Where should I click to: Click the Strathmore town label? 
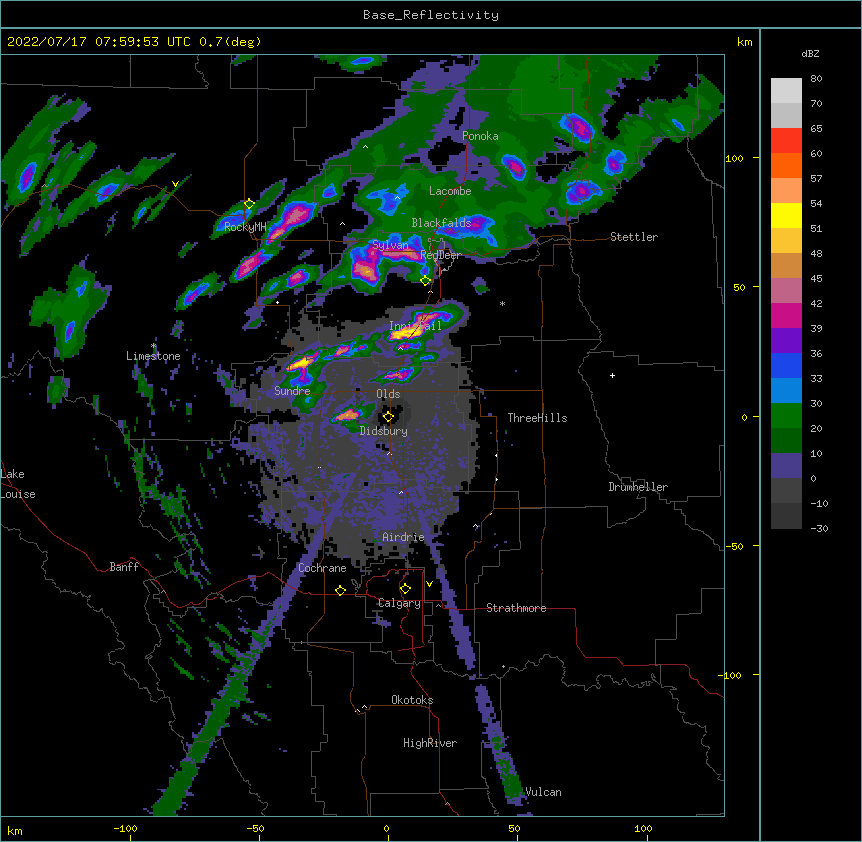click(516, 608)
